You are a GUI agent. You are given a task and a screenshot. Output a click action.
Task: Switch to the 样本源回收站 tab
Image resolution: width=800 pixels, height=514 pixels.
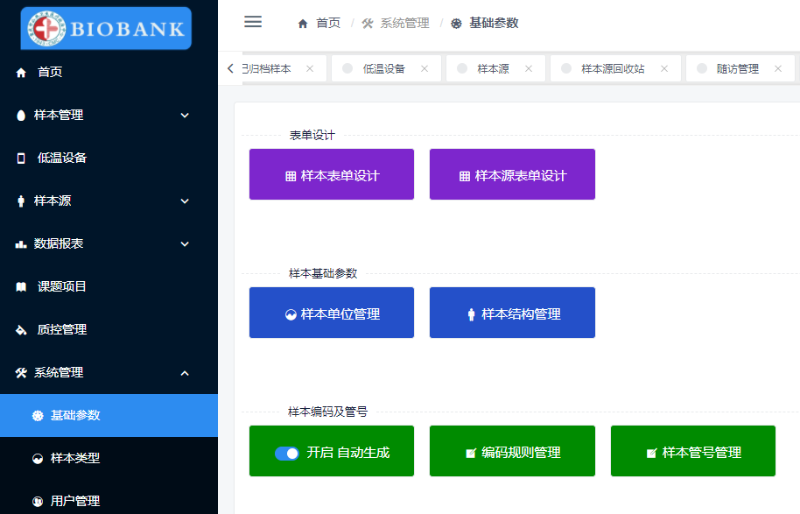click(612, 69)
